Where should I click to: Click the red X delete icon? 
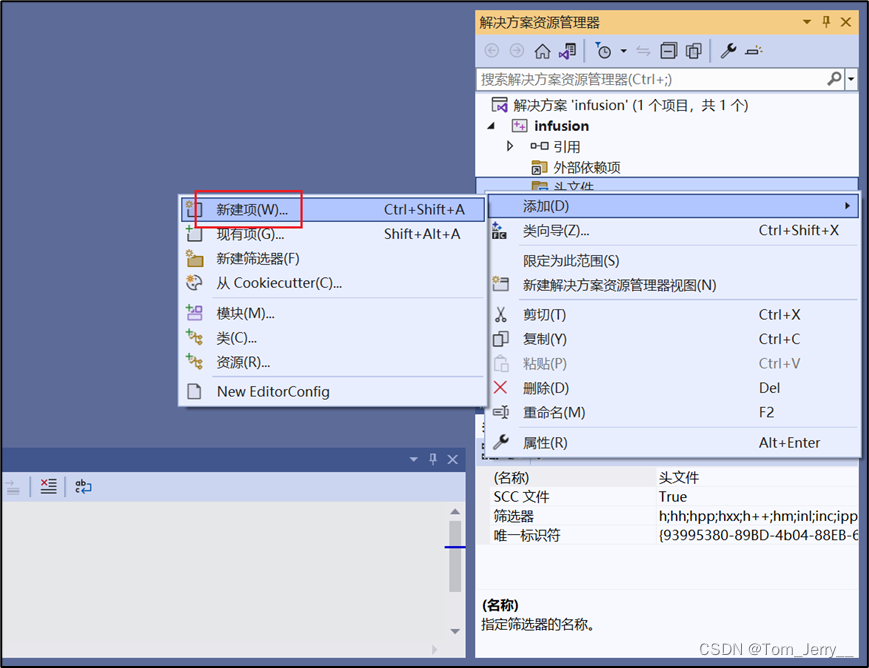point(500,387)
